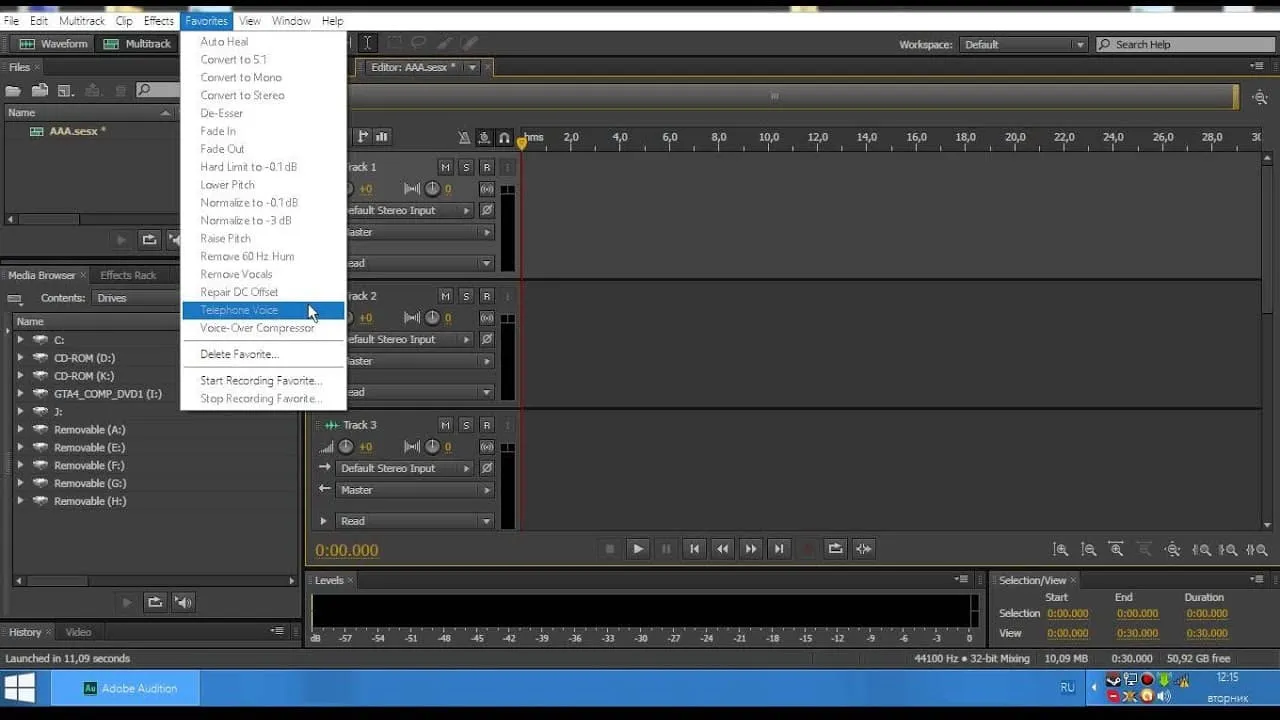Viewport: 1280px width, 720px height.
Task: Click the Track 3 volume knob
Action: tap(346, 447)
